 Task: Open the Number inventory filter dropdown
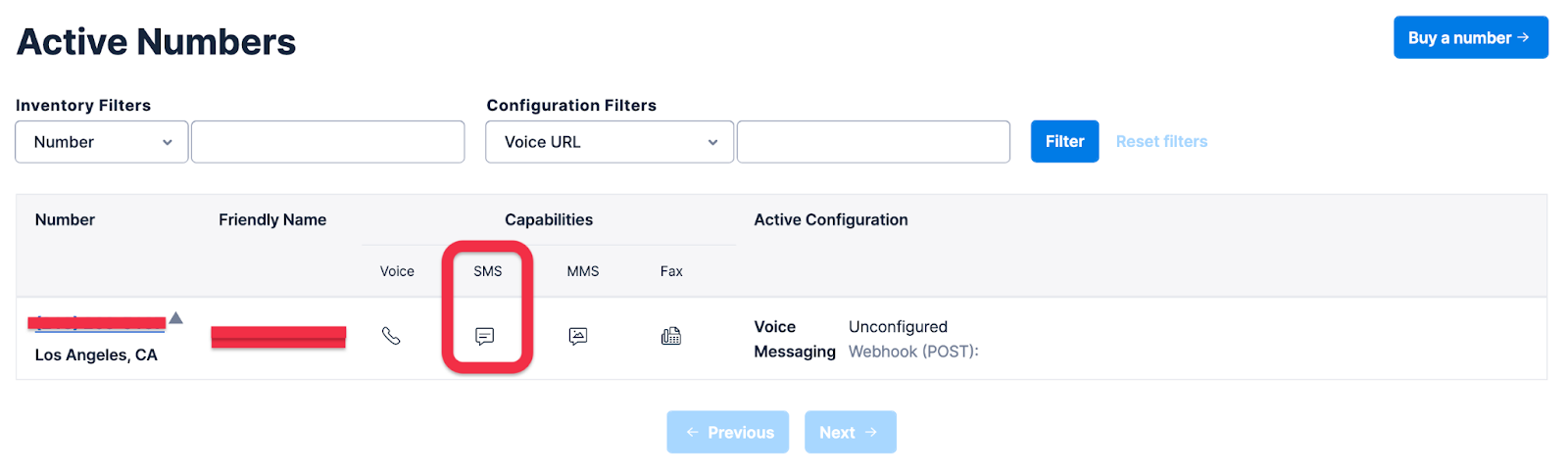(102, 142)
